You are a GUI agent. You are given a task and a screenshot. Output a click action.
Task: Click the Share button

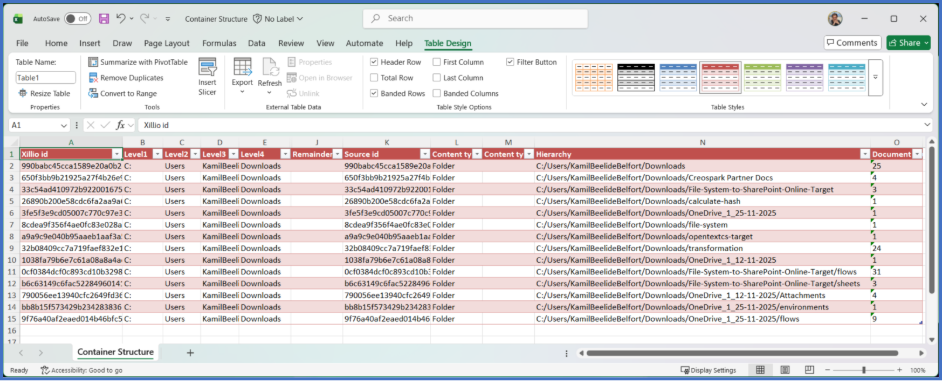coord(908,43)
